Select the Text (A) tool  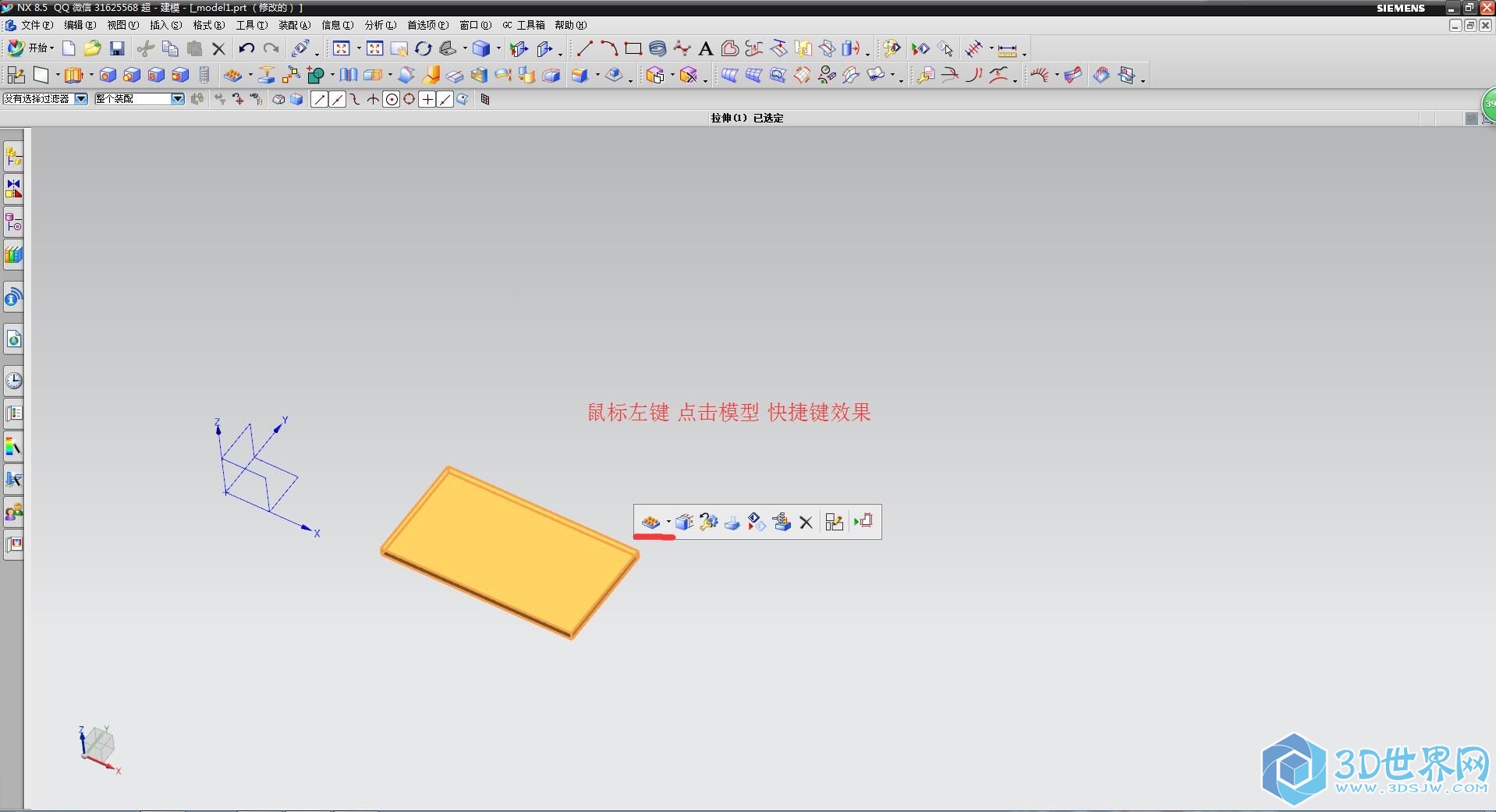(x=705, y=48)
